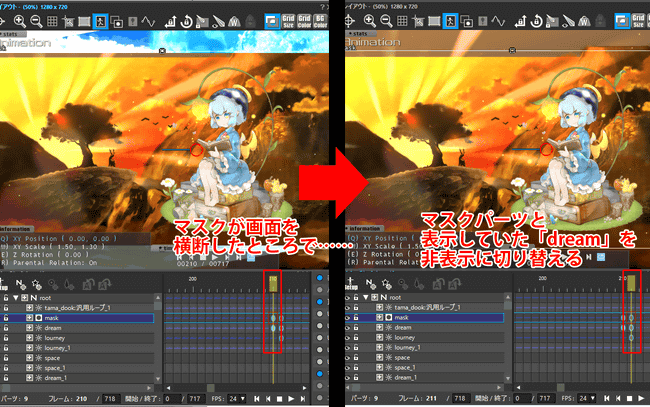Click the Setup icon in right timeline toolbar
650x407 pixels.
click(x=351, y=284)
